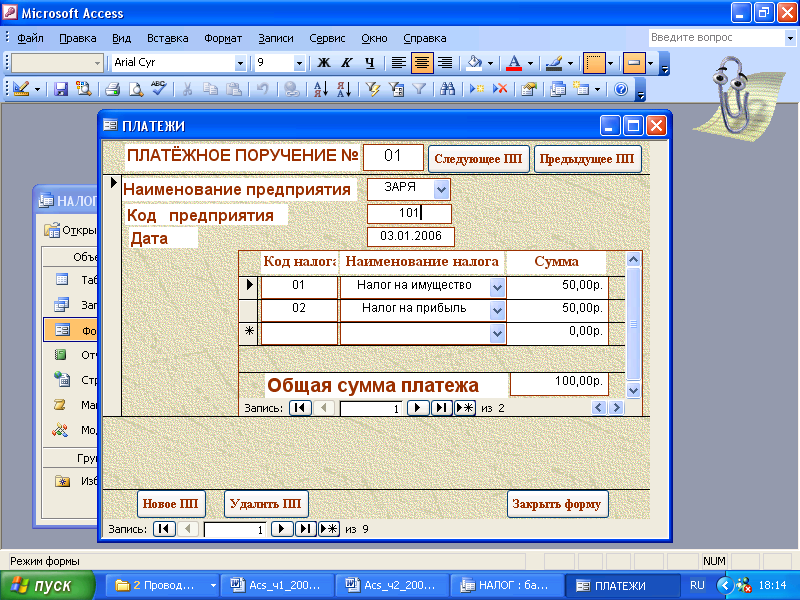Run the spelling check tool
Viewport: 800px width, 600px height.
tap(157, 89)
